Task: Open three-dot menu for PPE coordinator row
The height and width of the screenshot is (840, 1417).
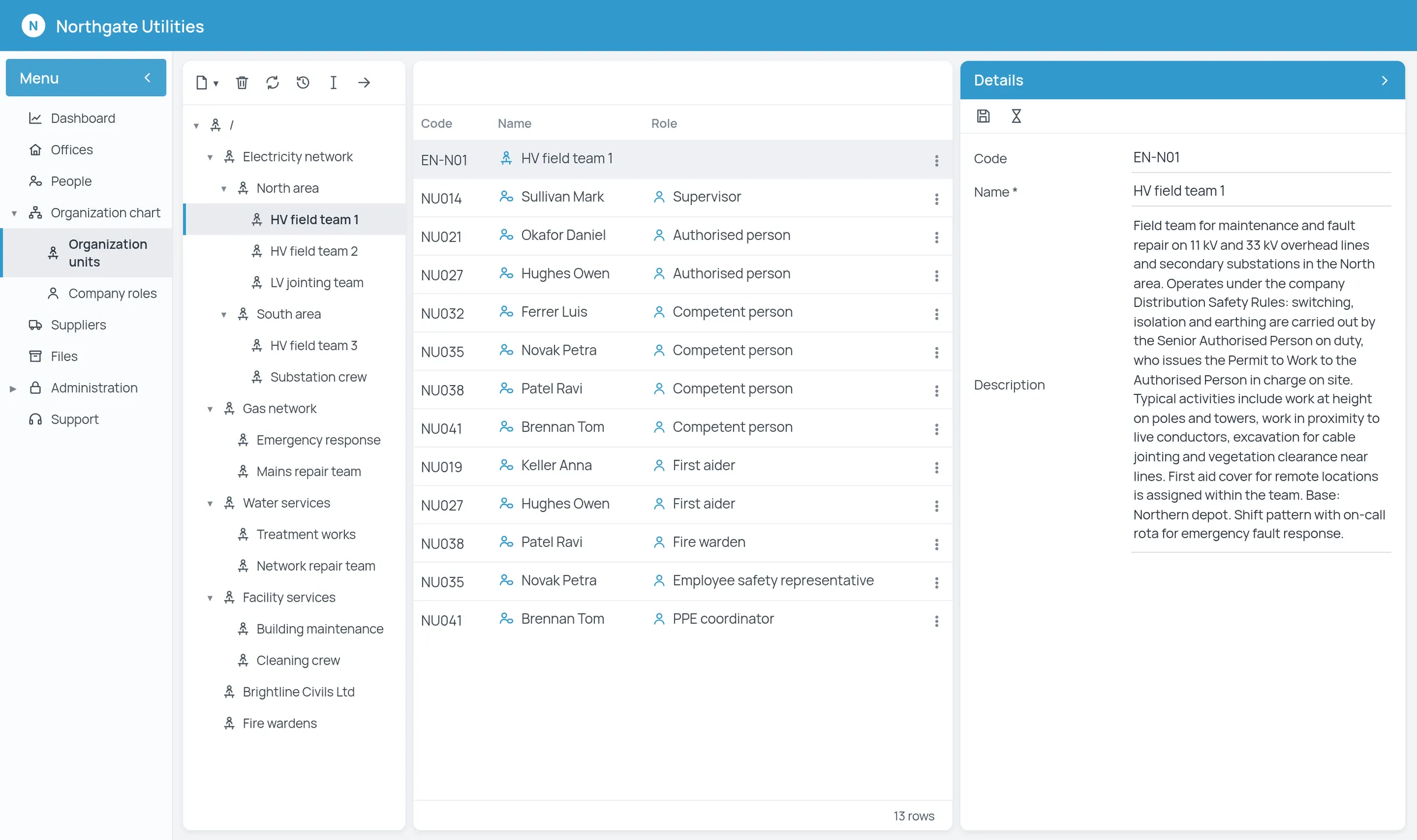Action: (x=936, y=620)
